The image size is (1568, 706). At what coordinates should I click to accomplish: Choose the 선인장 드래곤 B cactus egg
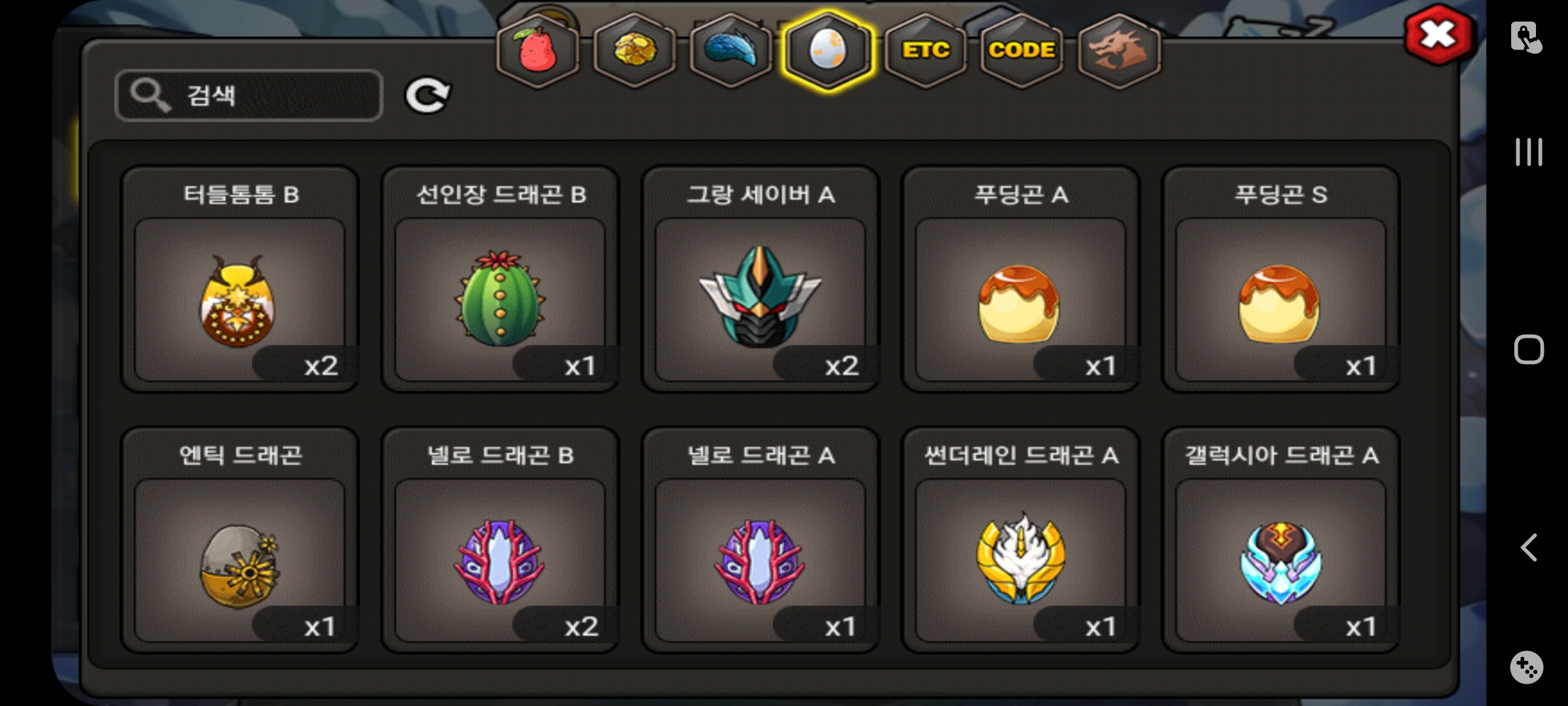tap(500, 279)
